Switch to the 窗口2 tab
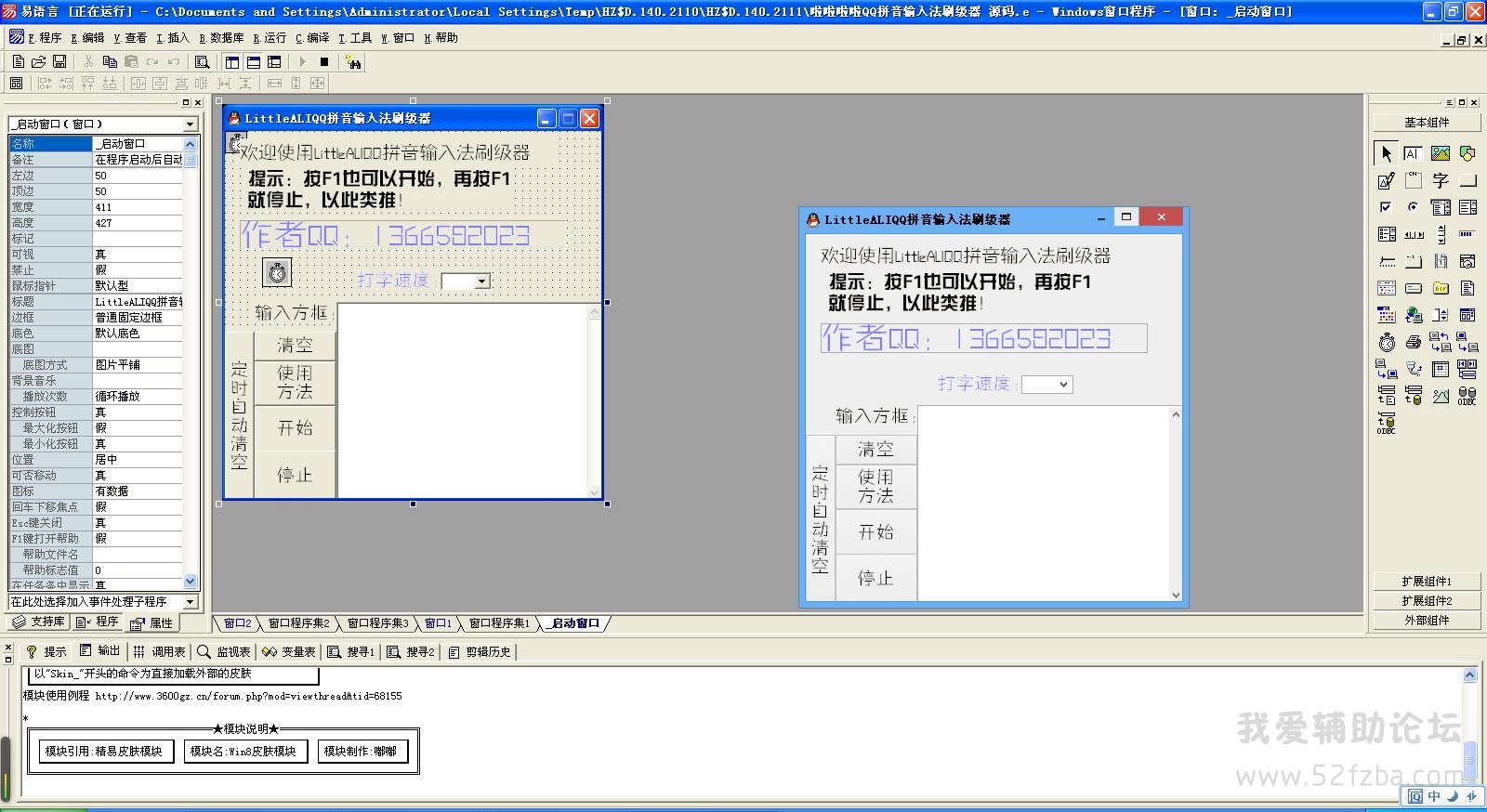Viewport: 1487px width, 812px height. point(237,623)
